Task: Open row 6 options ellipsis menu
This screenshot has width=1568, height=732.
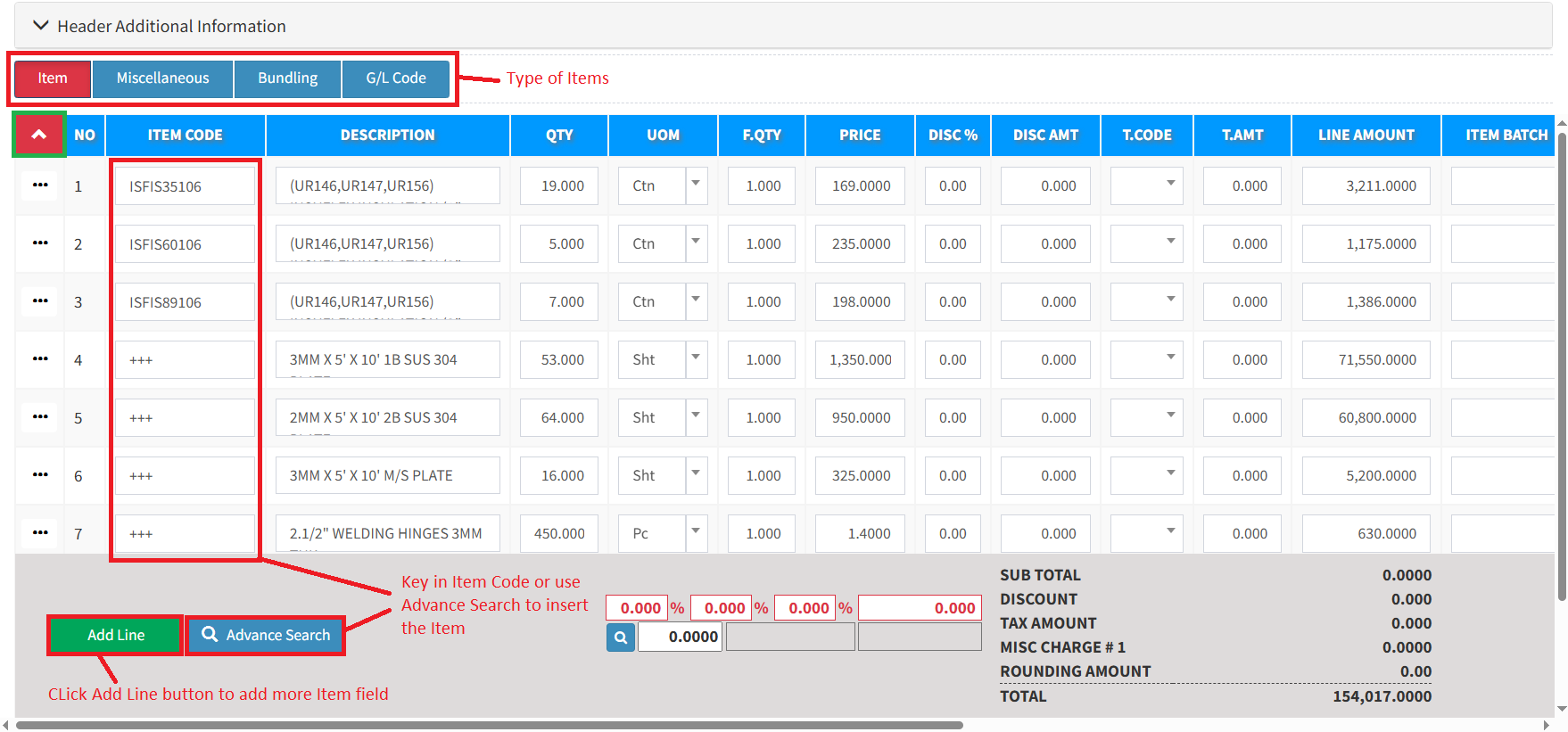Action: click(40, 475)
